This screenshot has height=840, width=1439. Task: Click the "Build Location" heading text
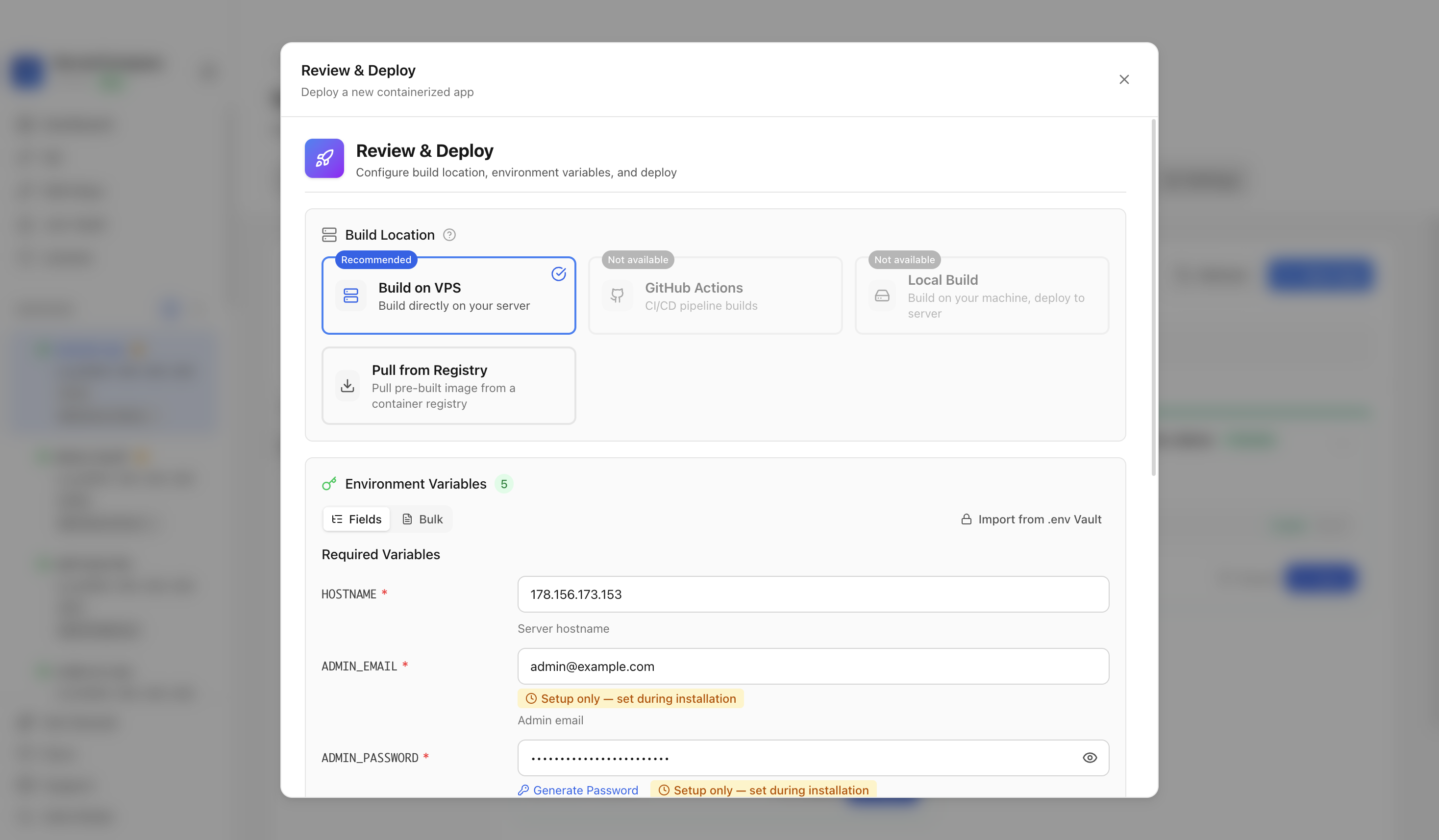[x=390, y=235]
